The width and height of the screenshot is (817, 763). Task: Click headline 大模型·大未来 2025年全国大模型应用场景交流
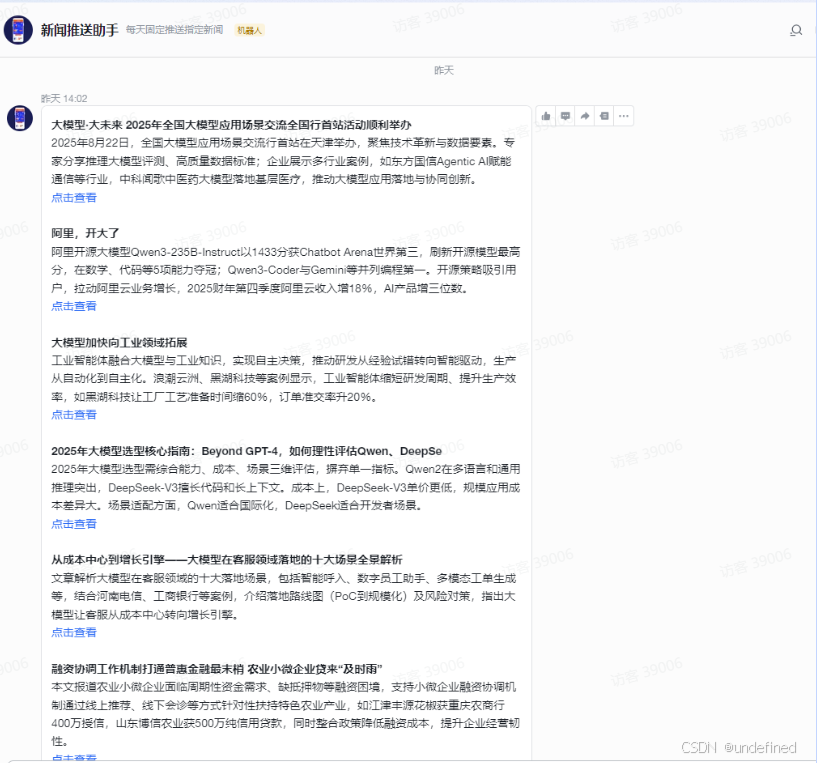click(x=231, y=125)
